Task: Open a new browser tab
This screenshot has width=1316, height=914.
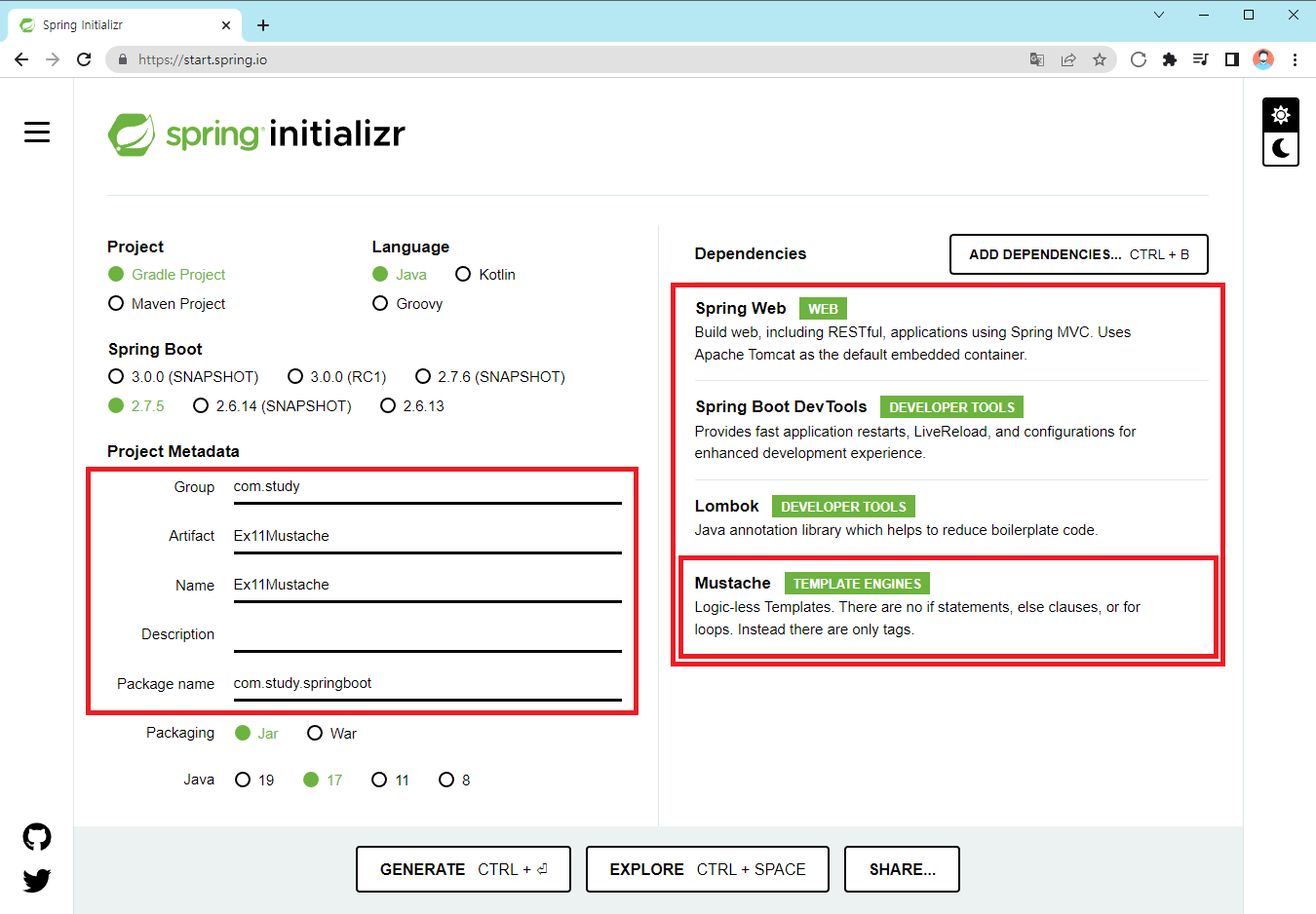Action: (x=263, y=25)
